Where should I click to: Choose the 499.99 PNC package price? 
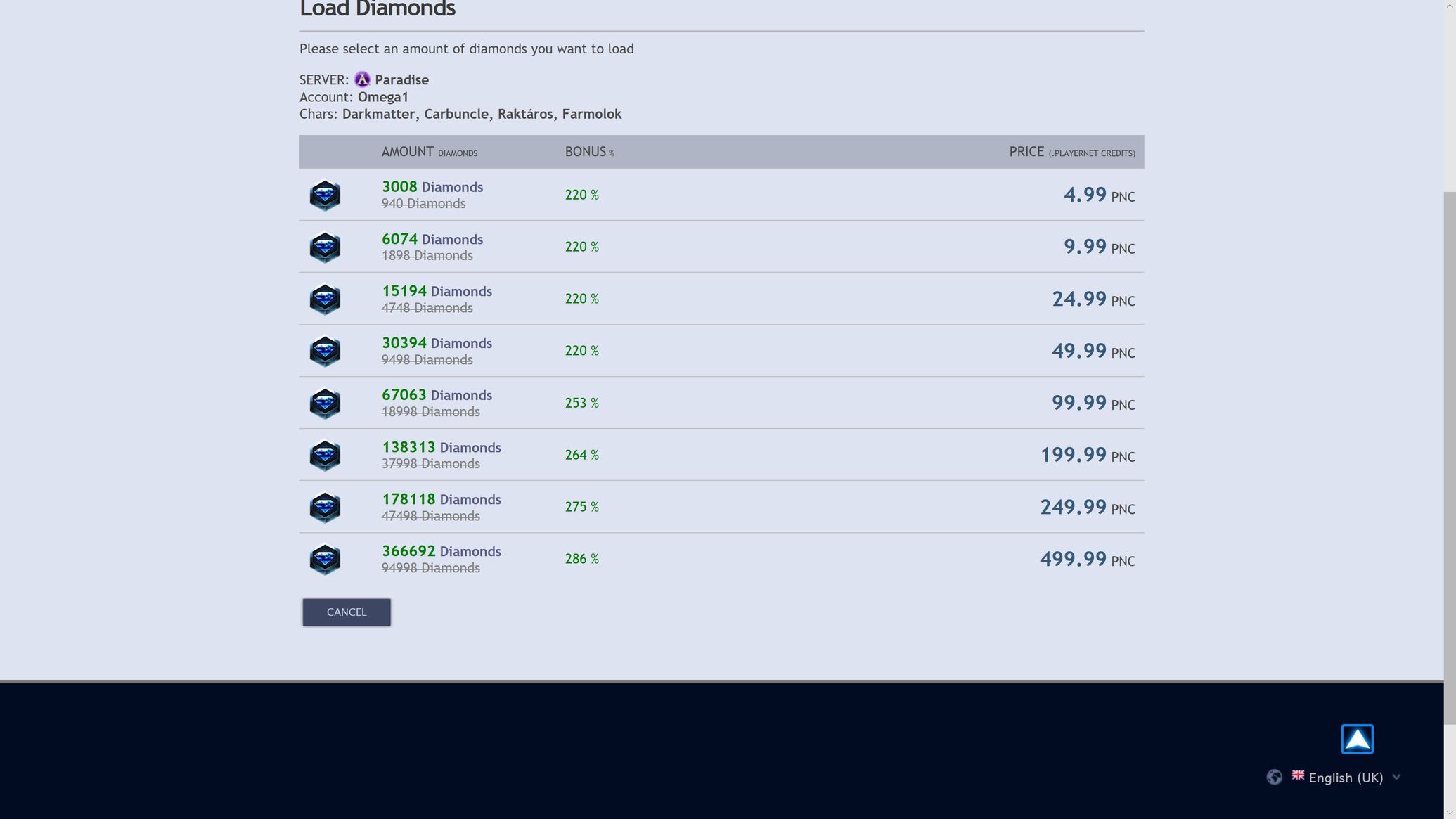point(1087,559)
